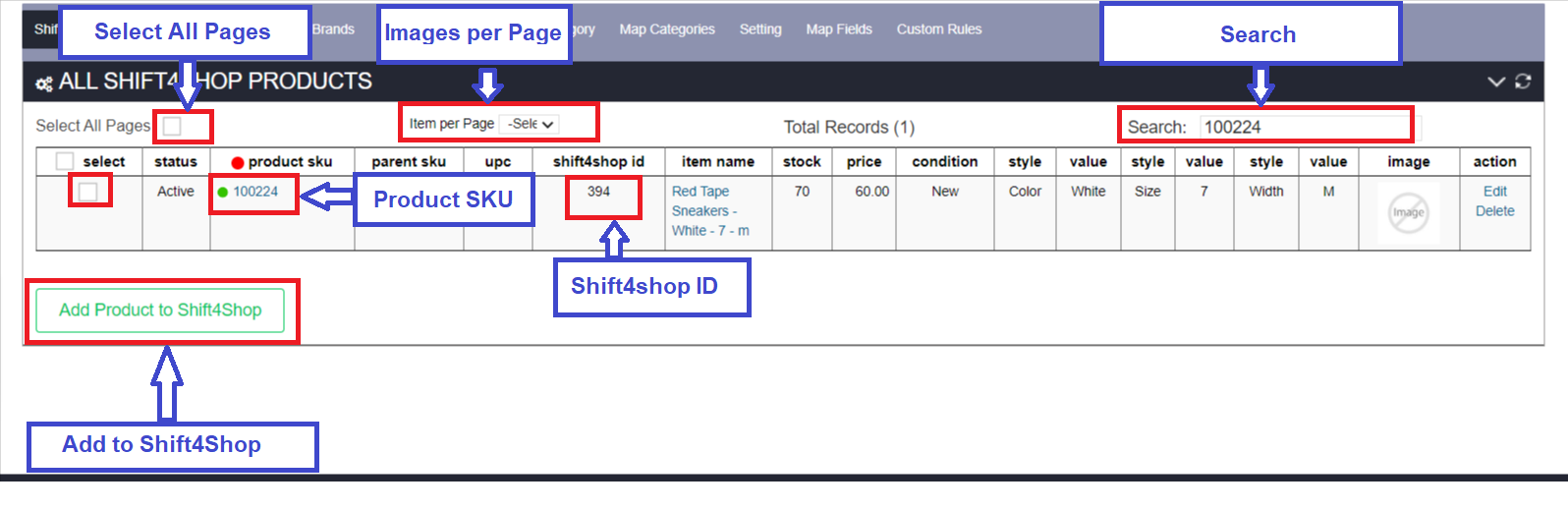Click the stock column header

click(802, 161)
